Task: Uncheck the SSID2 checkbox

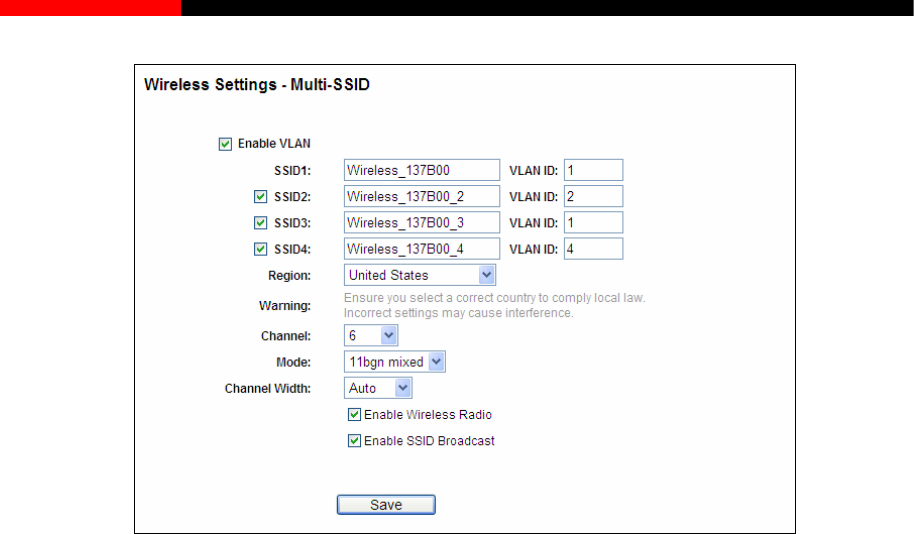Action: [261, 197]
